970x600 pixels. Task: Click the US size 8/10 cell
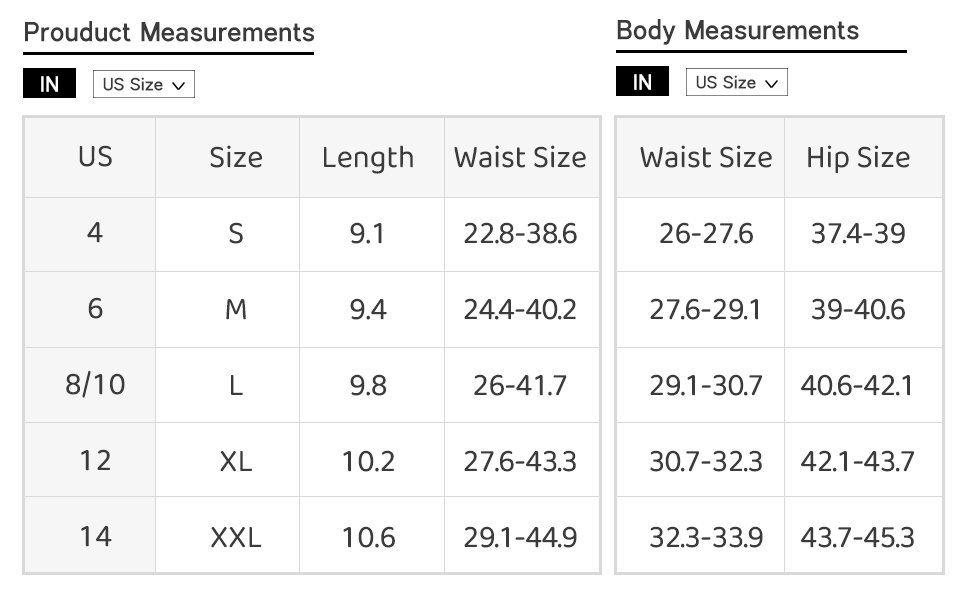coord(95,385)
